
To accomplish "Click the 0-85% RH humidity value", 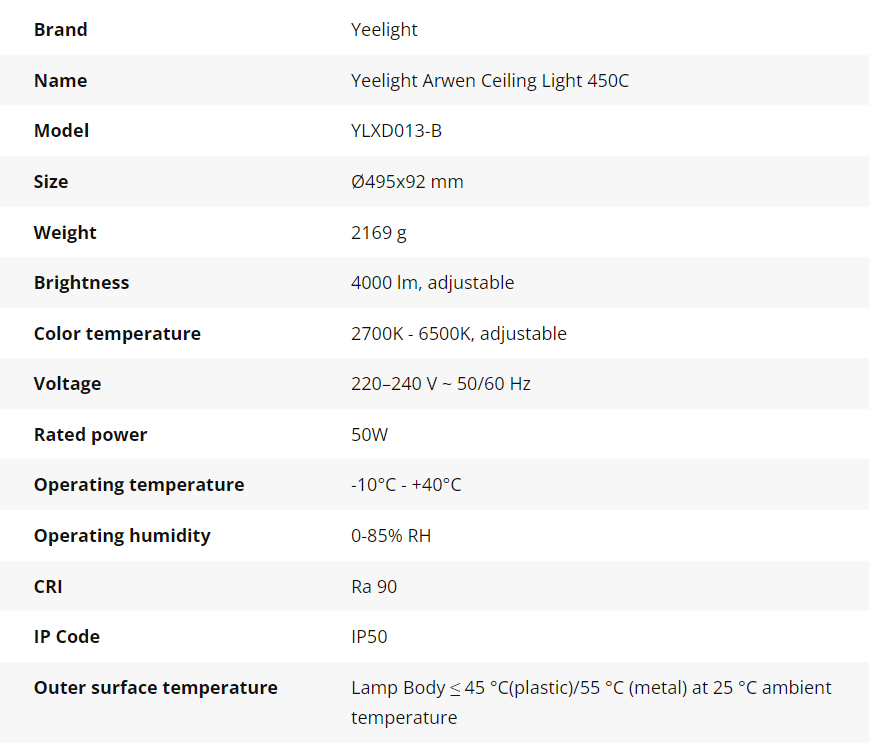I will click(x=391, y=536).
